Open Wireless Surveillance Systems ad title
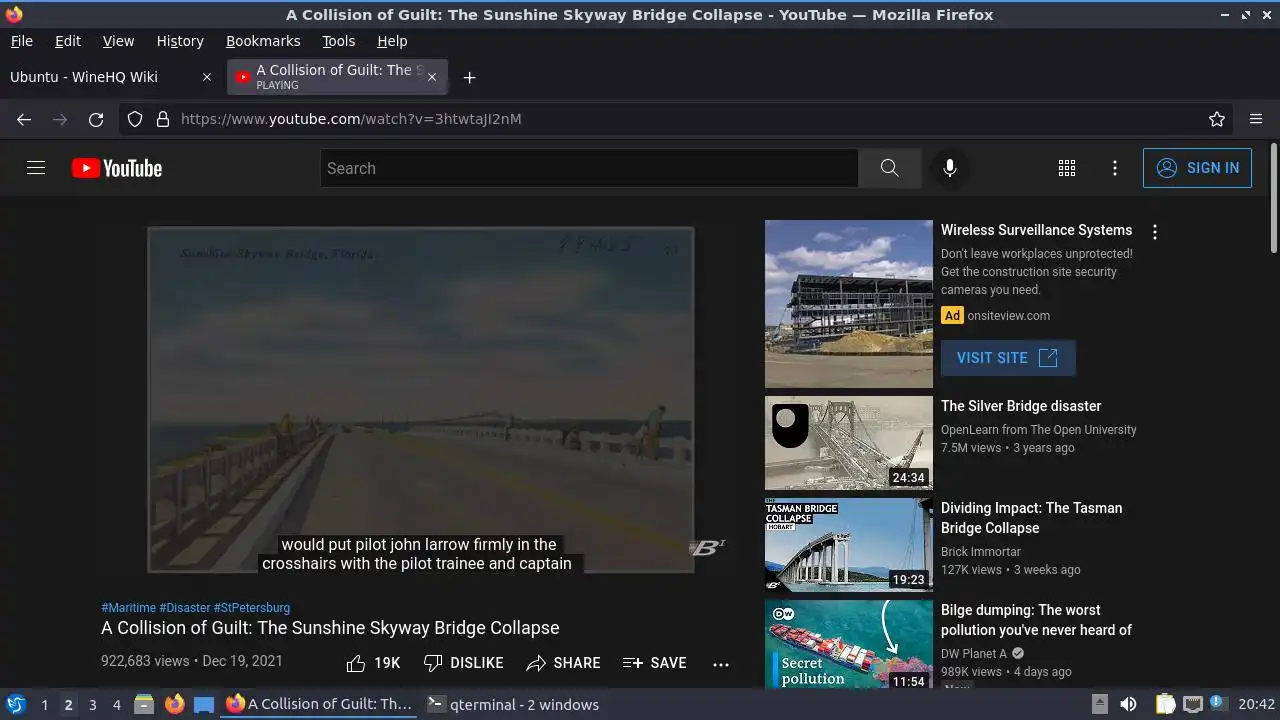This screenshot has height=720, width=1280. (x=1036, y=230)
